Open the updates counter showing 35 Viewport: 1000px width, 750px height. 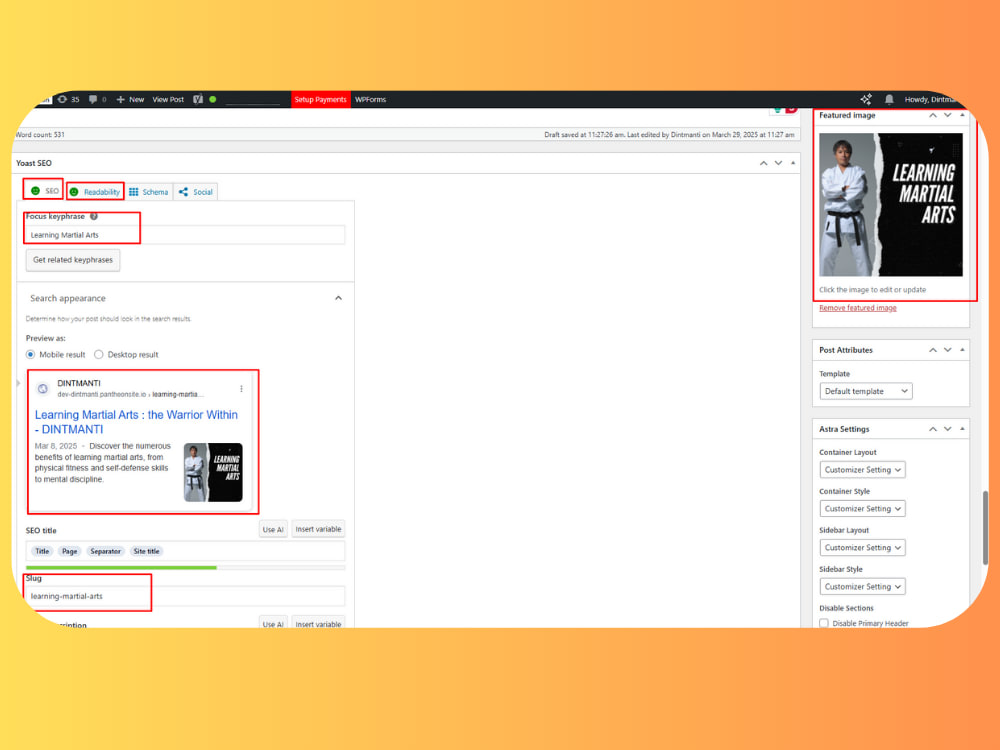[x=68, y=99]
